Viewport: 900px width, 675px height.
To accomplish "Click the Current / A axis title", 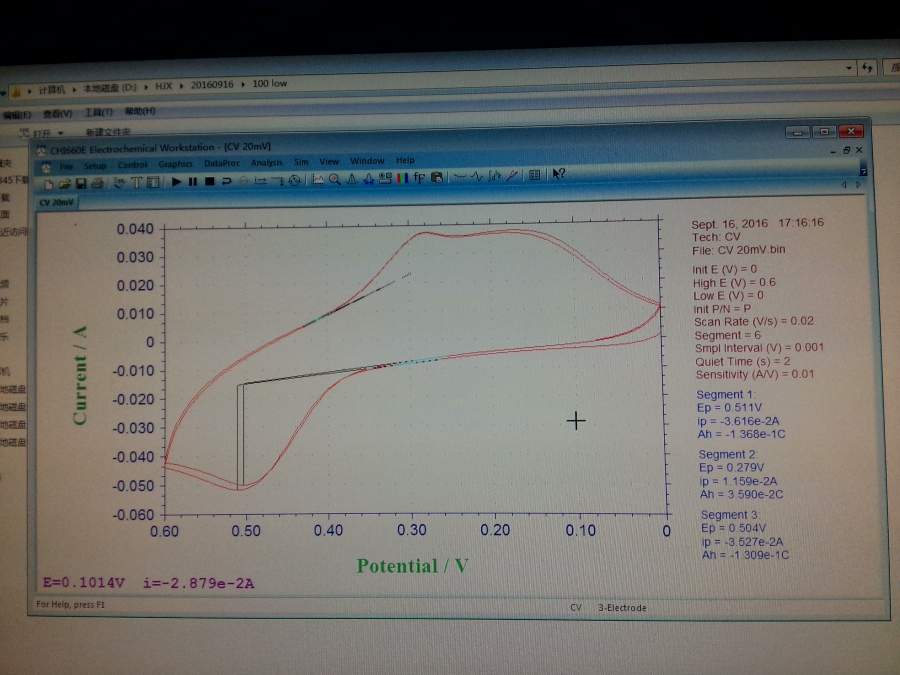I will 80,375.
